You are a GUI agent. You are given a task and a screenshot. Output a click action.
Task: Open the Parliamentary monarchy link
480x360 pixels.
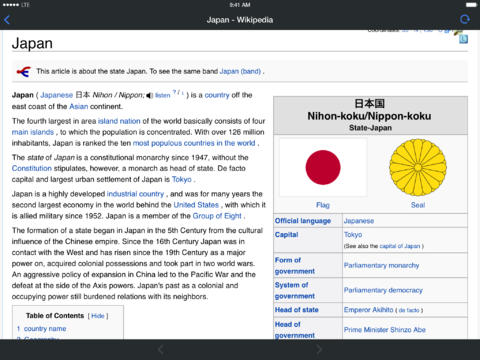coord(381,265)
